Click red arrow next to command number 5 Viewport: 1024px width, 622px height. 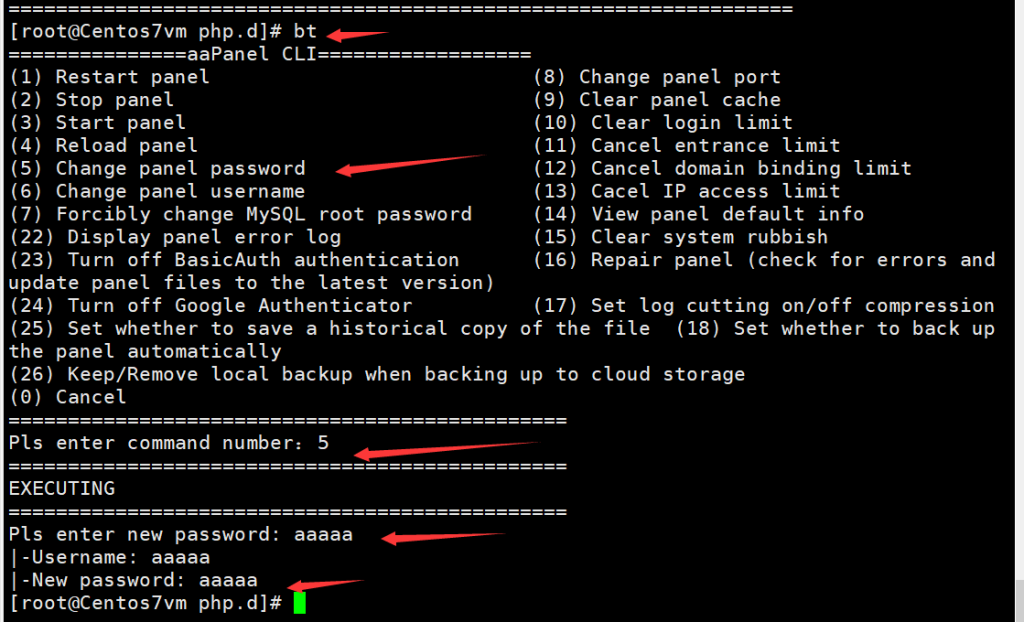pos(445,449)
